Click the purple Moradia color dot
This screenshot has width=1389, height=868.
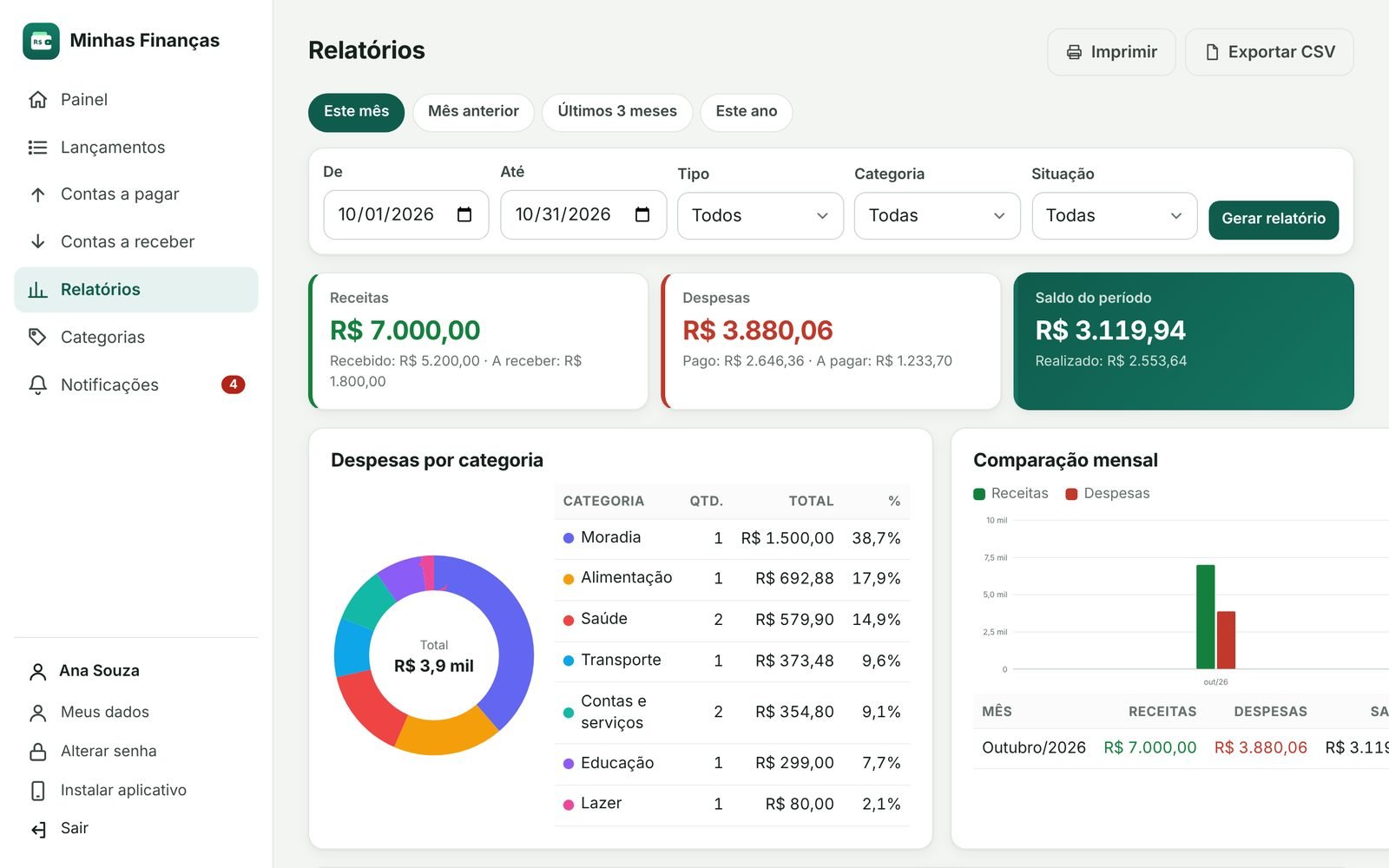(x=569, y=538)
